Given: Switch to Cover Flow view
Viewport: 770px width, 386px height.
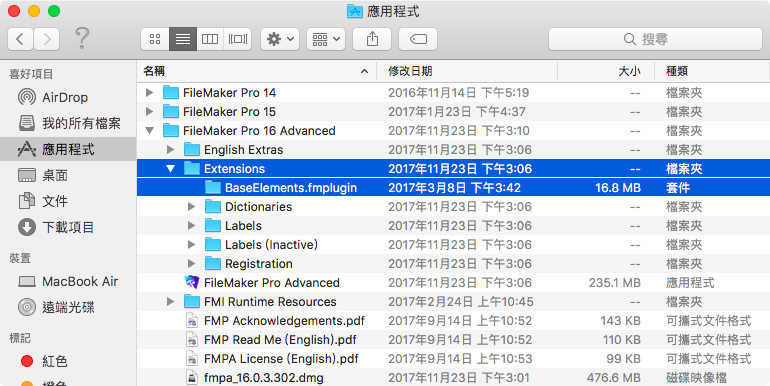Looking at the screenshot, I should point(238,39).
